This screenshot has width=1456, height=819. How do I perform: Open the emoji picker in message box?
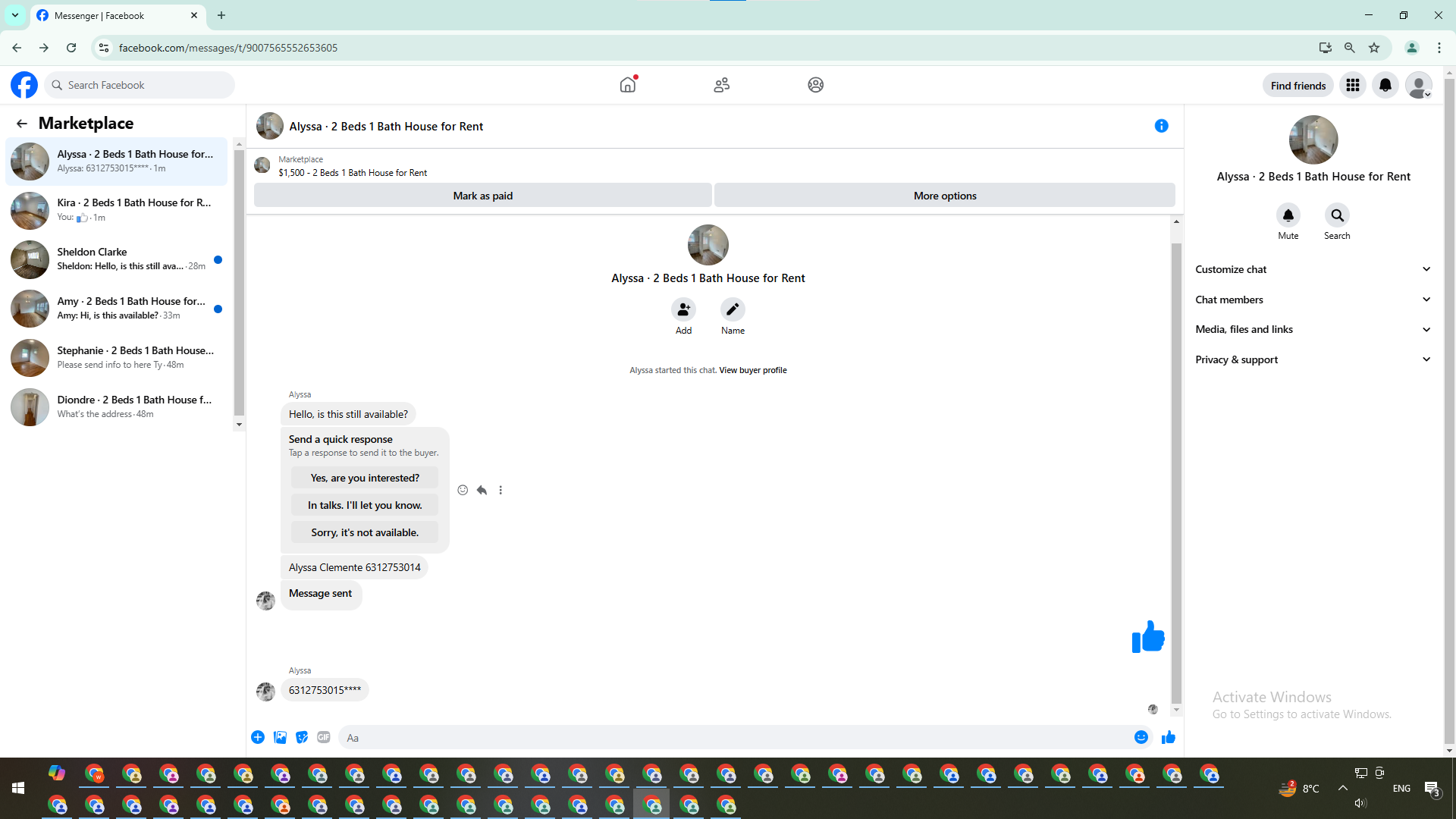tap(1141, 737)
